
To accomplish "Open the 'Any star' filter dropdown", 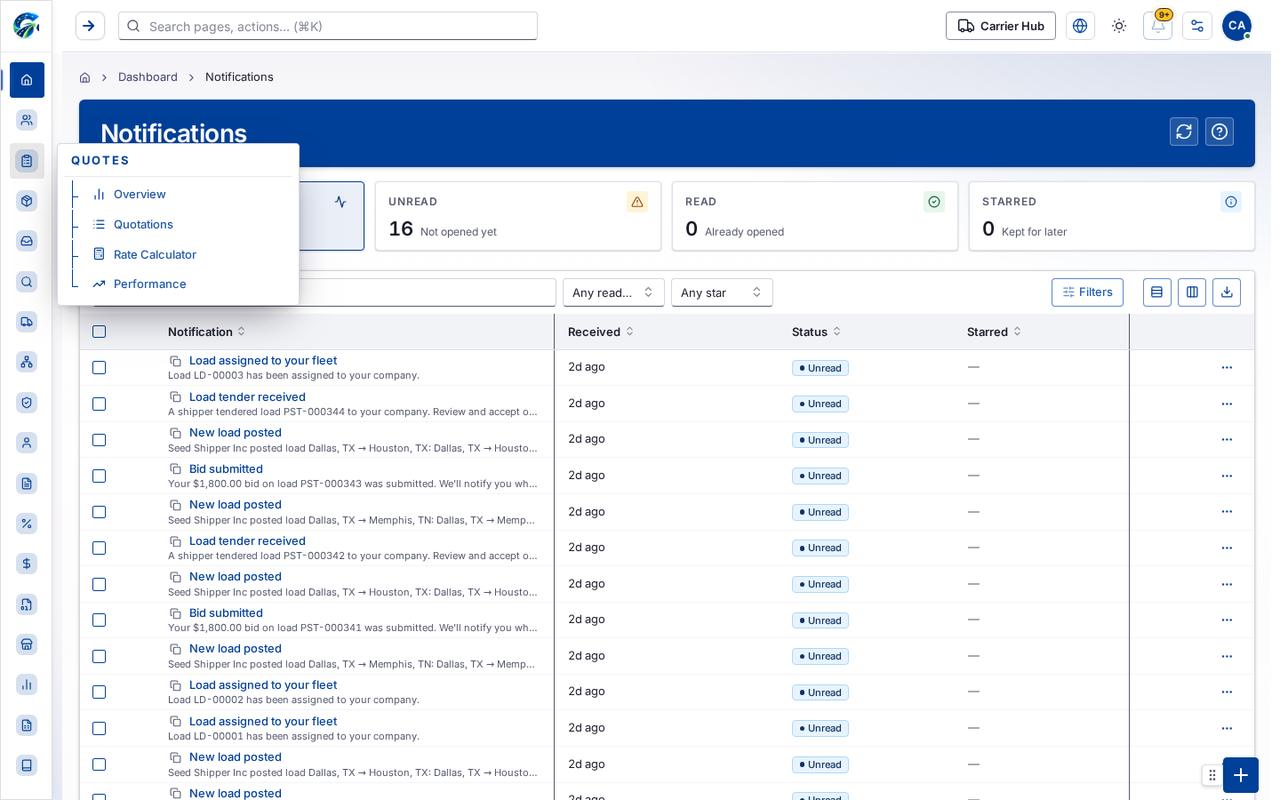I will pyautogui.click(x=722, y=292).
